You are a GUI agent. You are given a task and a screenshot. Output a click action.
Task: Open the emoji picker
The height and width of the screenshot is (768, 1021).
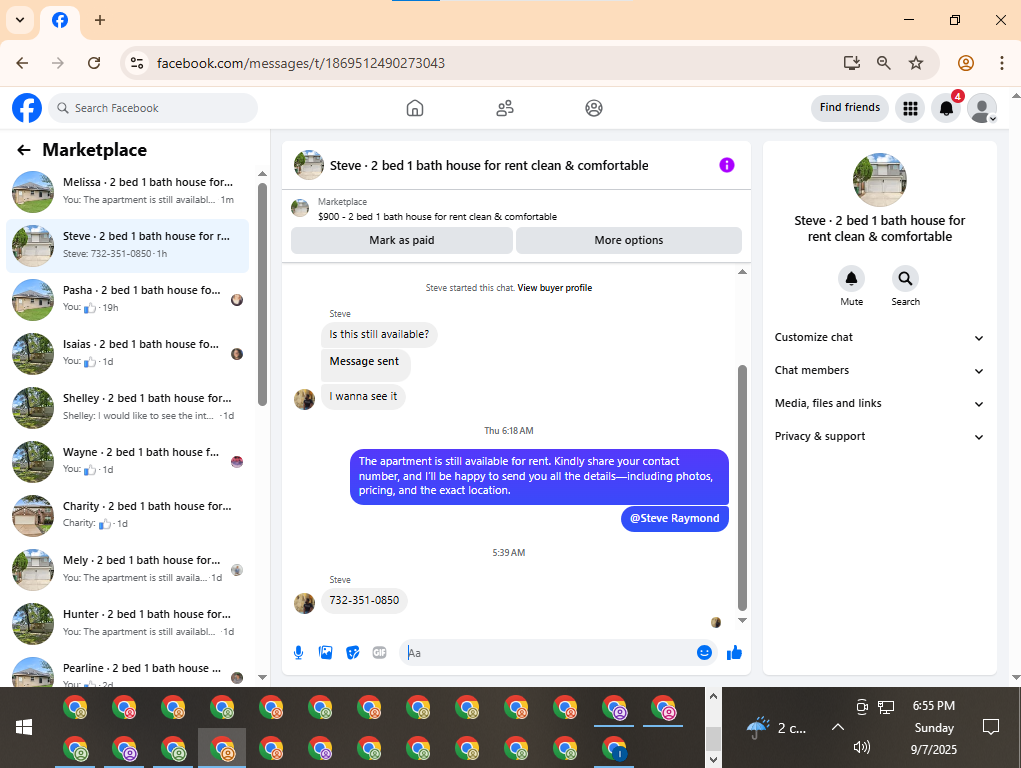click(x=704, y=653)
